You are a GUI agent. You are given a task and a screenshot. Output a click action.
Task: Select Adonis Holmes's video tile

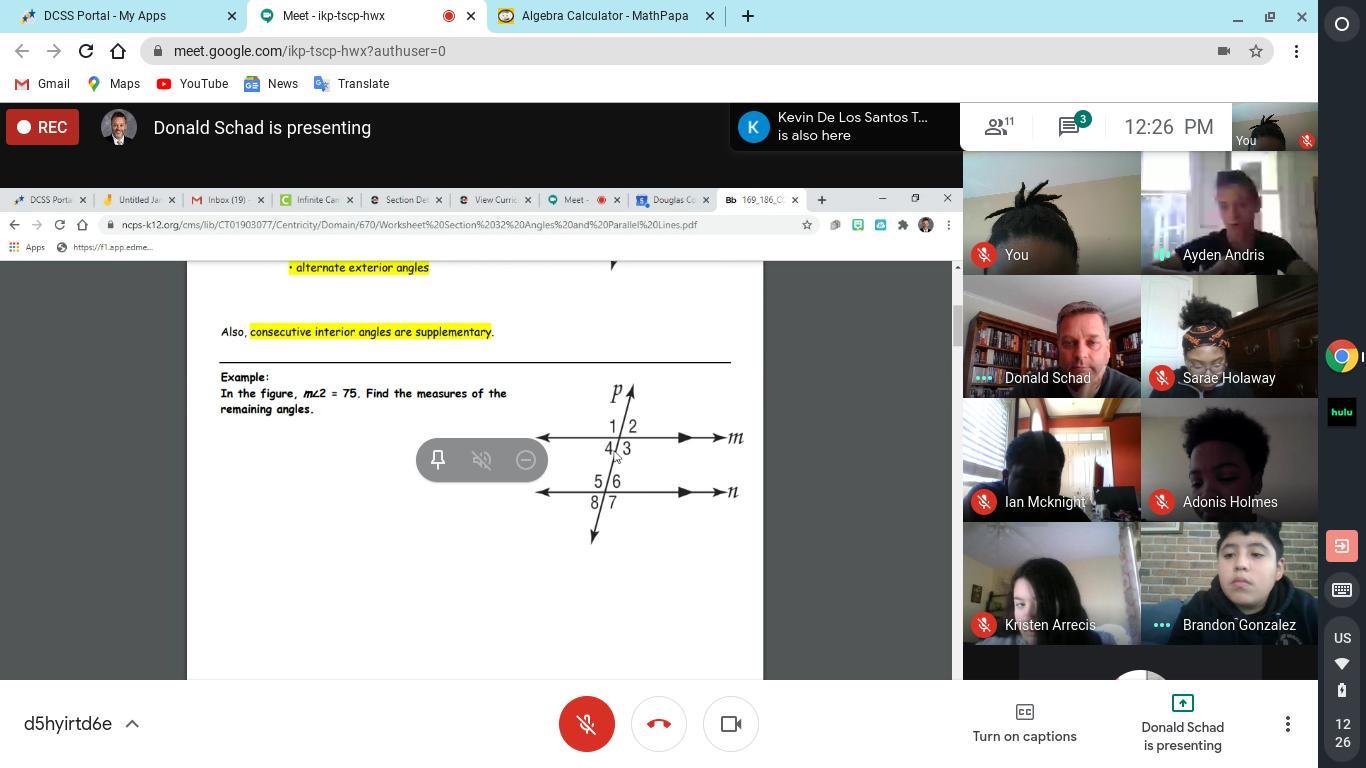[x=1229, y=460]
